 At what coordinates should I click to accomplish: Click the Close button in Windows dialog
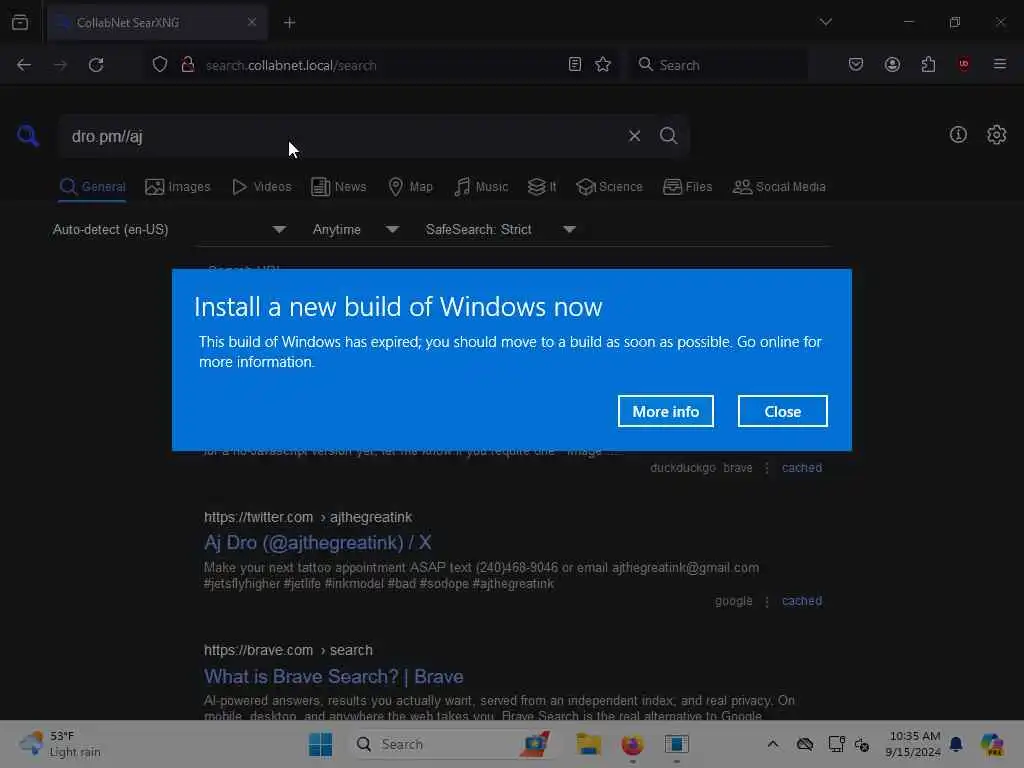[x=782, y=411]
